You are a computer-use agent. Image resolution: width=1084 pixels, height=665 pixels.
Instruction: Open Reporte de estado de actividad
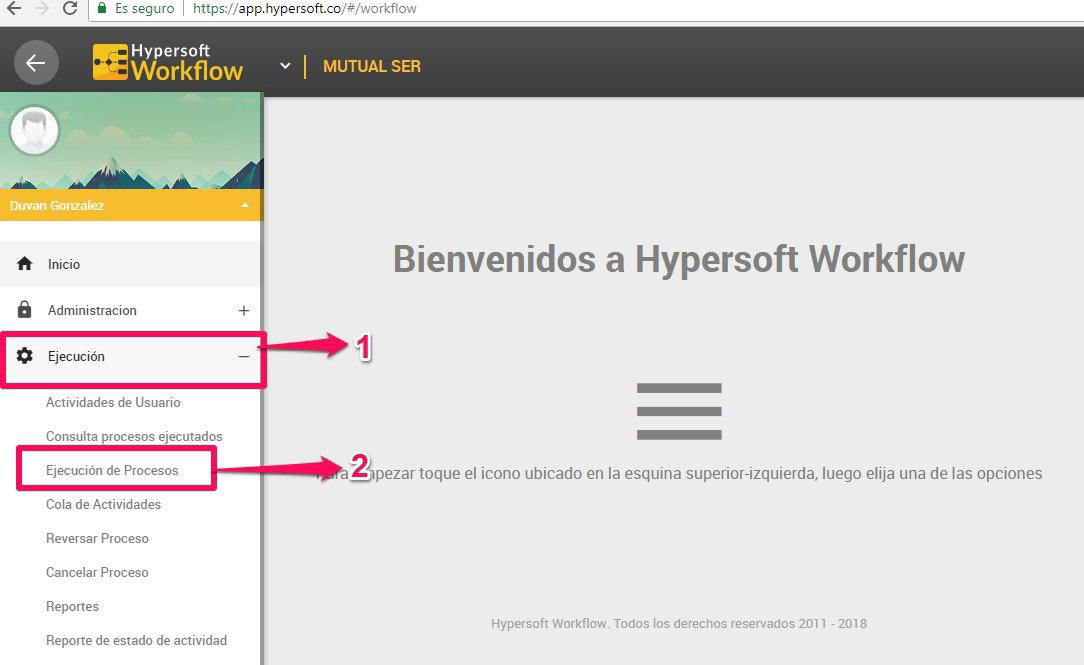coord(136,640)
